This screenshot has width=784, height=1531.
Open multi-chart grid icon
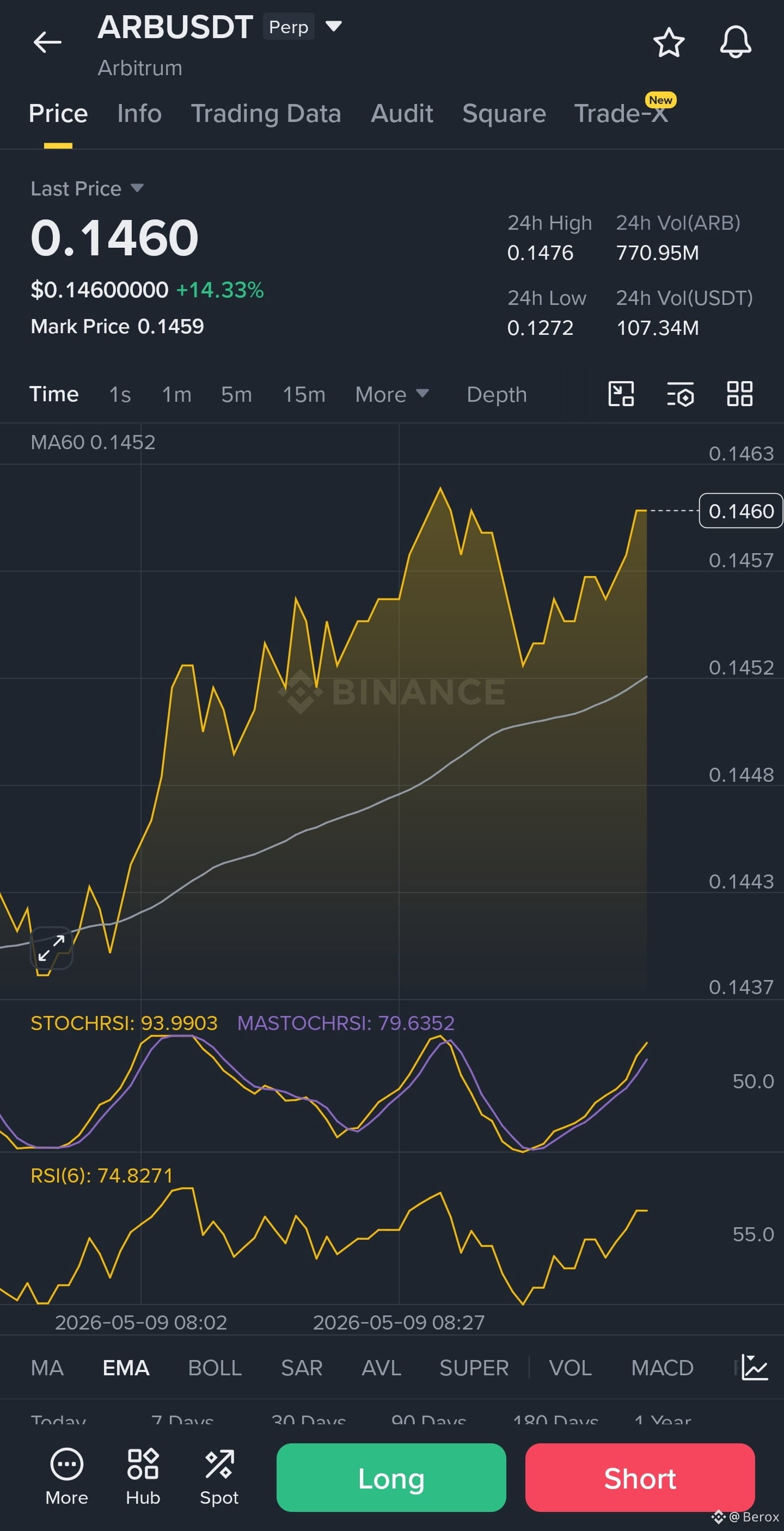click(739, 394)
